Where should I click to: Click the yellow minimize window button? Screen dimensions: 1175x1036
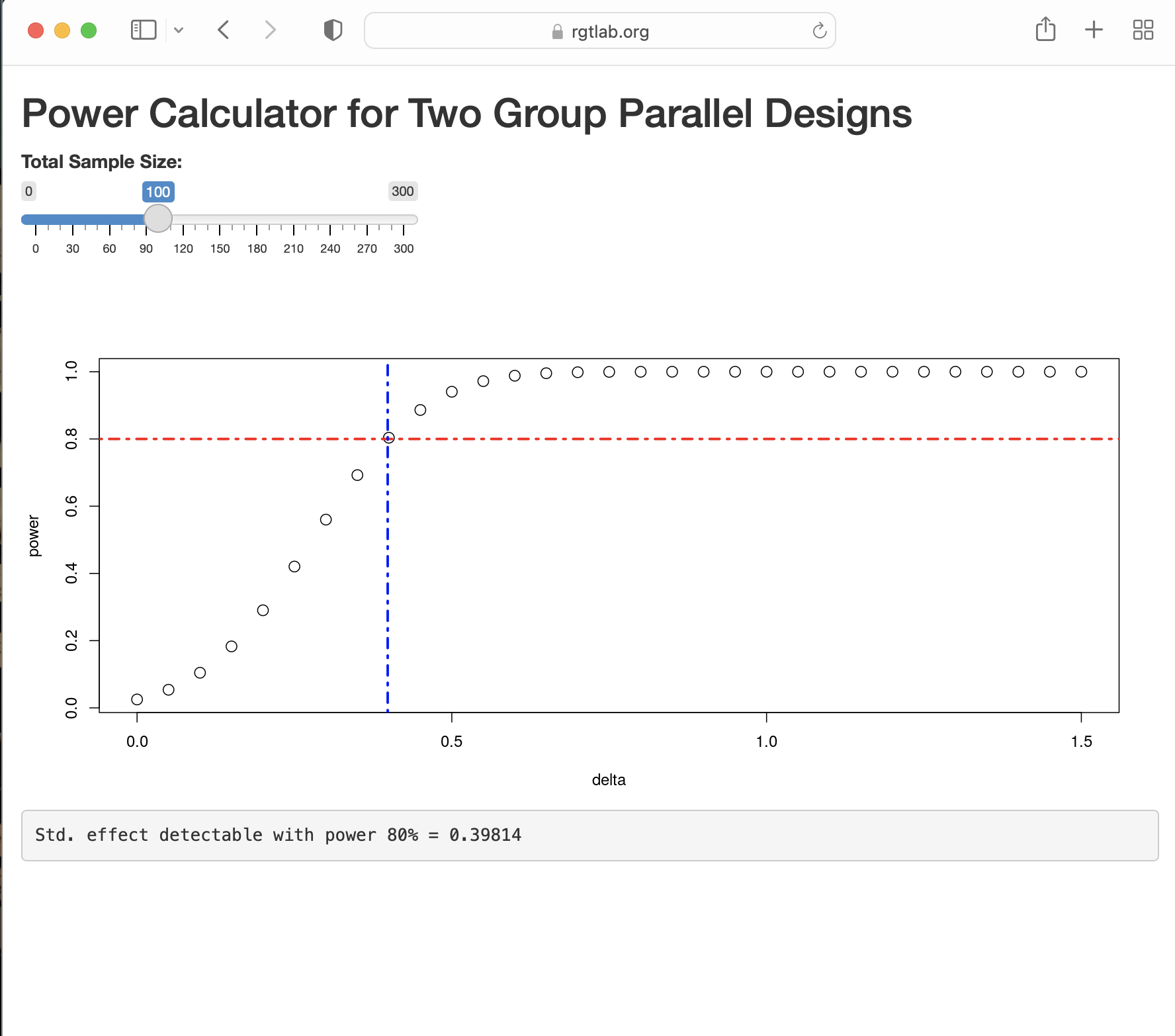tap(62, 30)
